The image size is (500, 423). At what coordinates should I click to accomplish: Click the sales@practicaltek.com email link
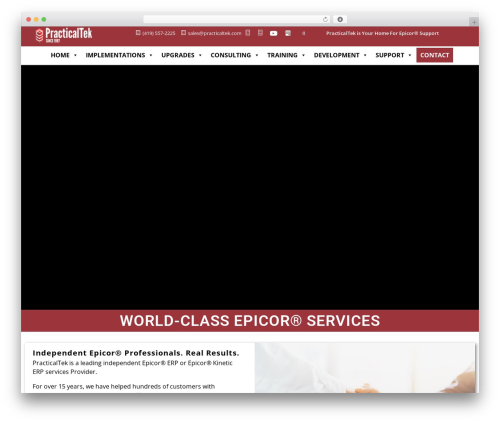[214, 33]
